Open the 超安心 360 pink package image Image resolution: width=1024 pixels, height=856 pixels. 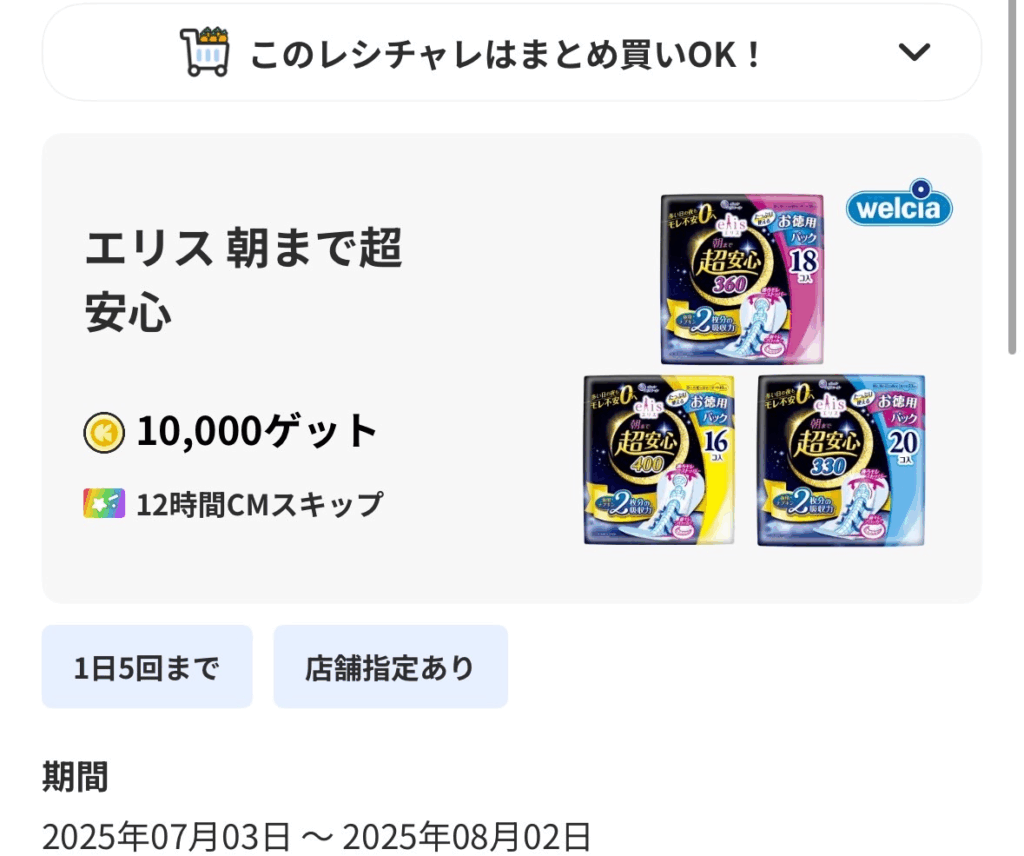click(742, 279)
